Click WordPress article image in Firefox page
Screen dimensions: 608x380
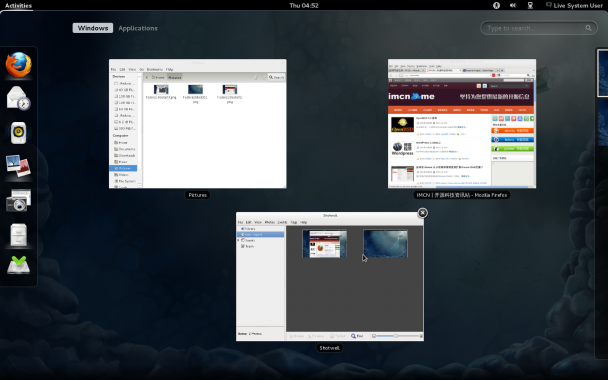[402, 148]
